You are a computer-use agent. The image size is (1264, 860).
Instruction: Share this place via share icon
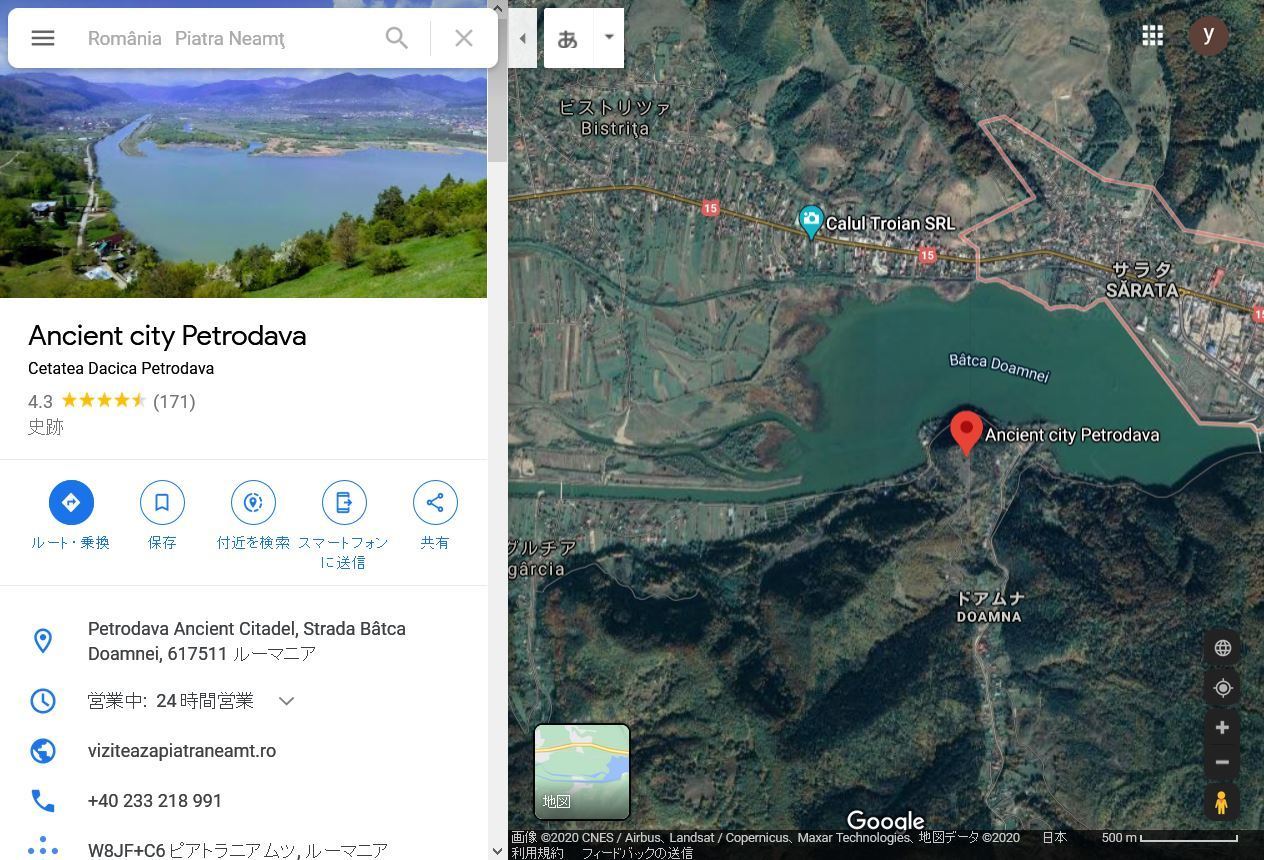click(435, 502)
